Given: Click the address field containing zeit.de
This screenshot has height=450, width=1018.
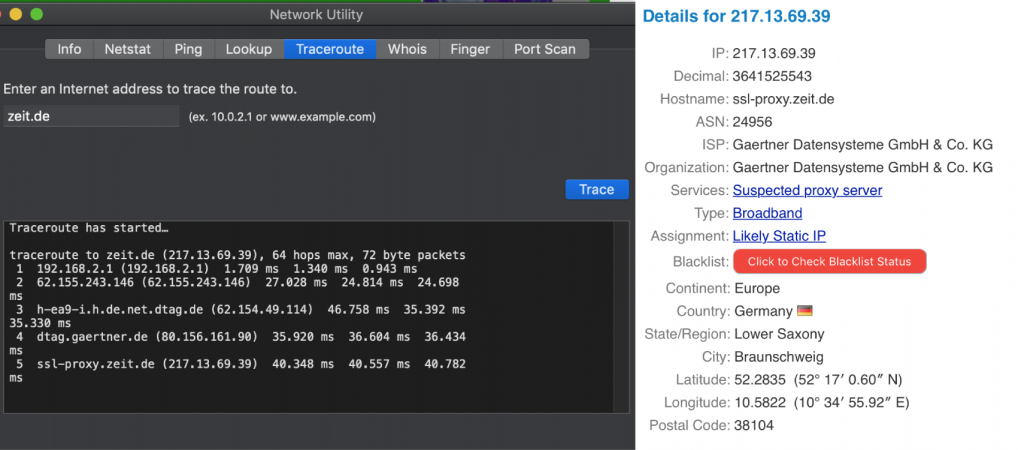Looking at the screenshot, I should point(91,116).
